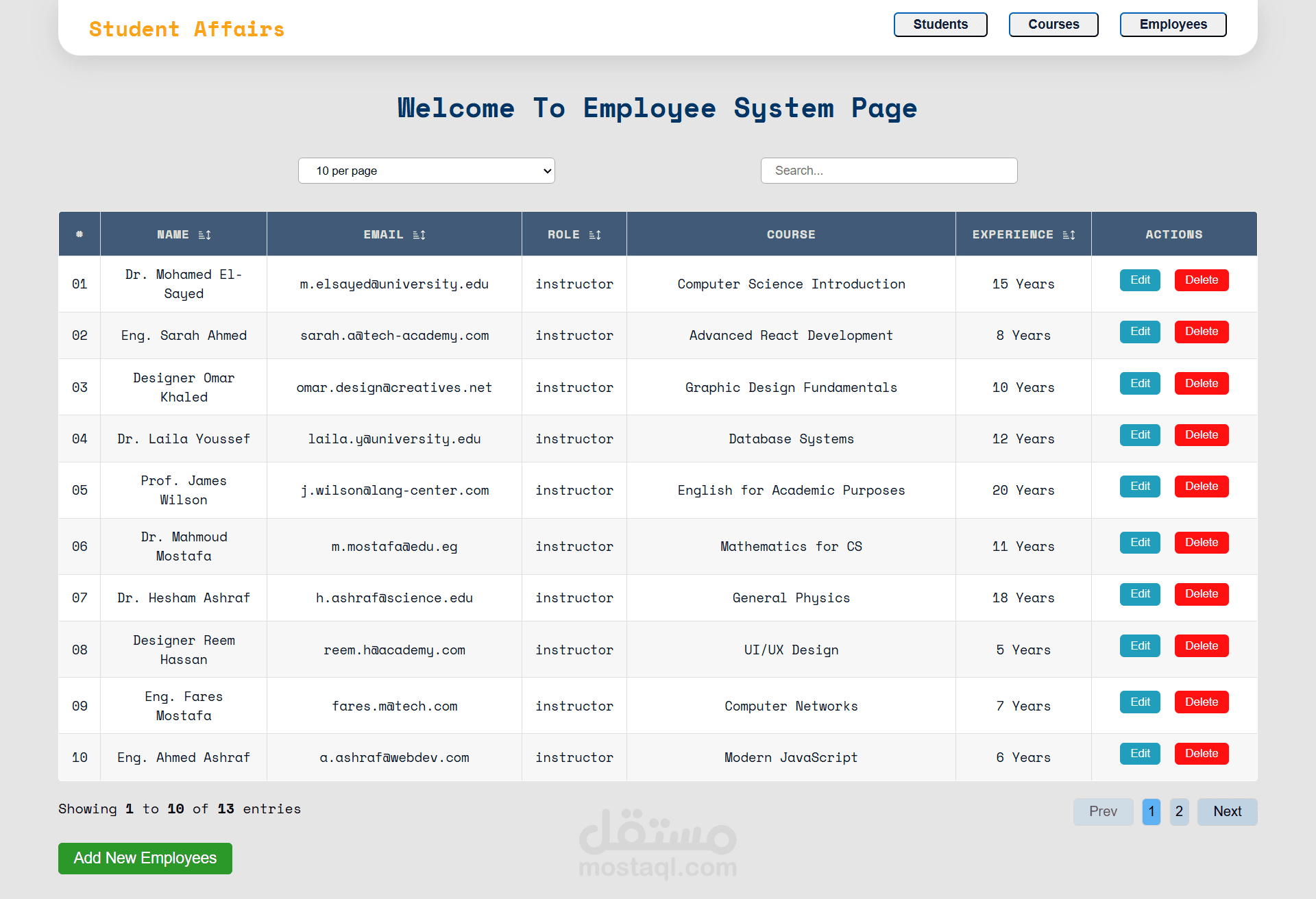Edit Dr. Laila Youssef's entry

pos(1140,435)
